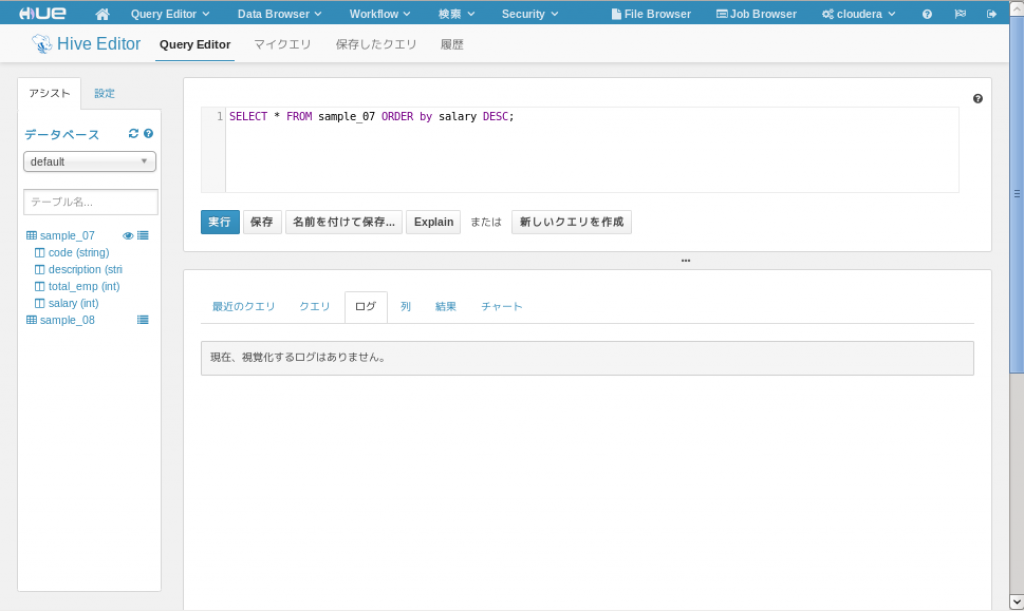Screen dimensions: 1024x611
Task: Select the description column entry
Action: 85,270
